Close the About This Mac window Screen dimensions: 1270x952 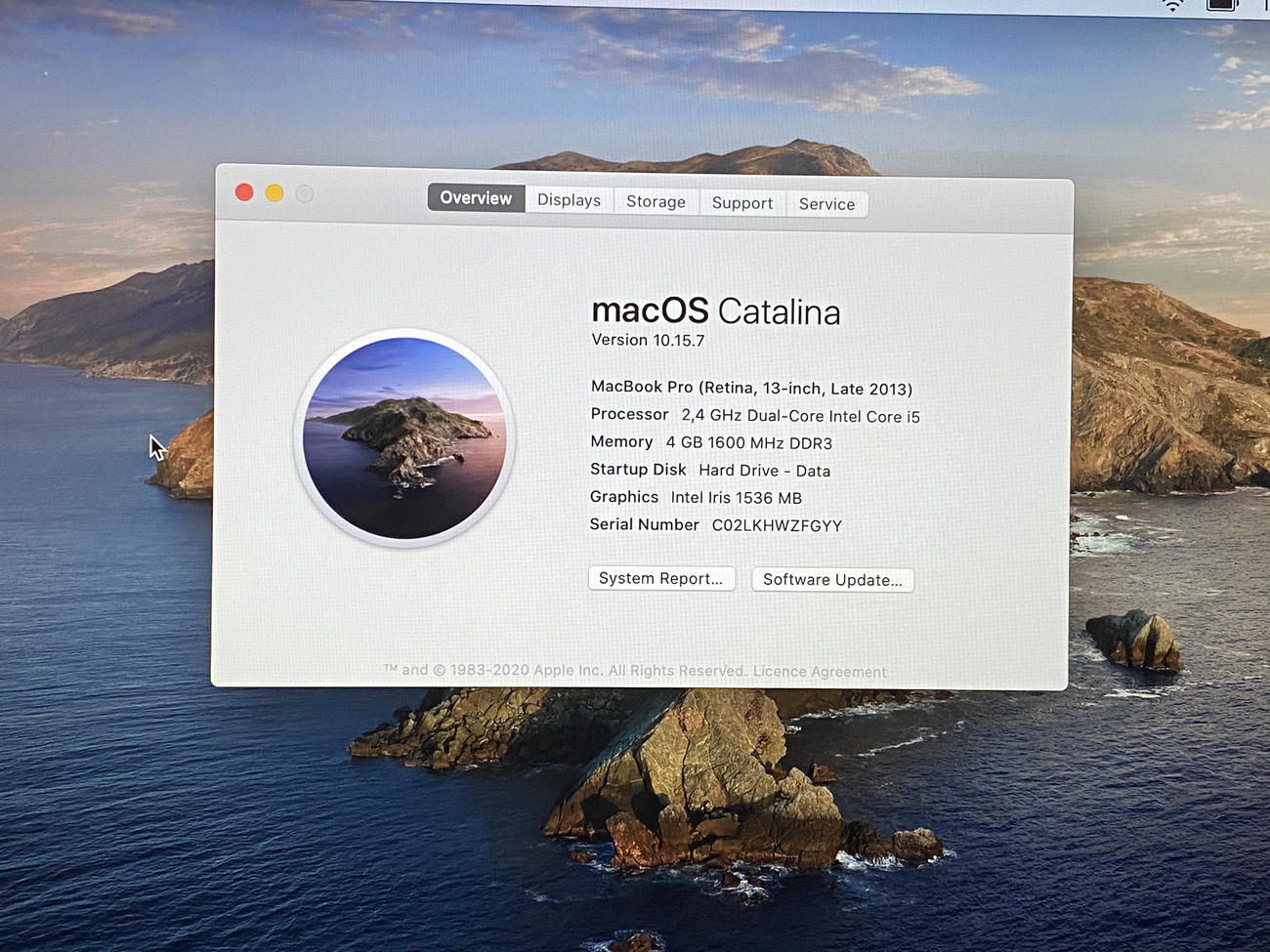pyautogui.click(x=244, y=192)
